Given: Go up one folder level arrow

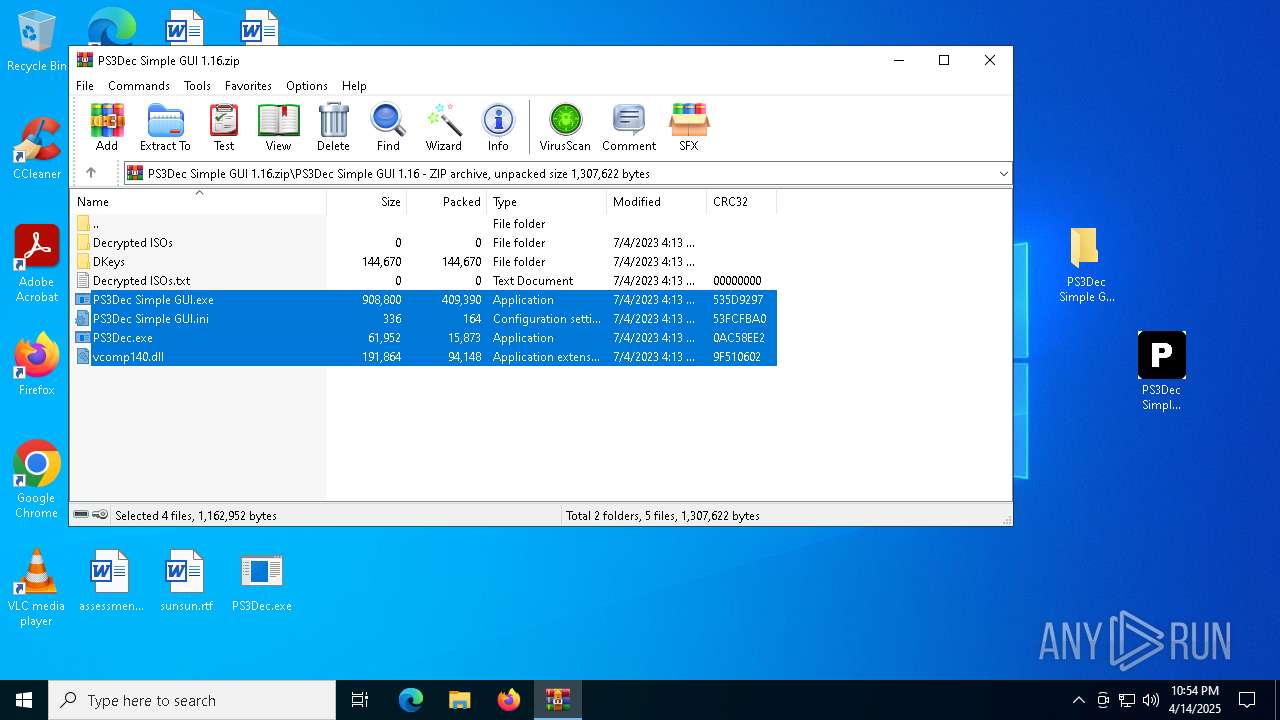Looking at the screenshot, I should click(x=91, y=173).
